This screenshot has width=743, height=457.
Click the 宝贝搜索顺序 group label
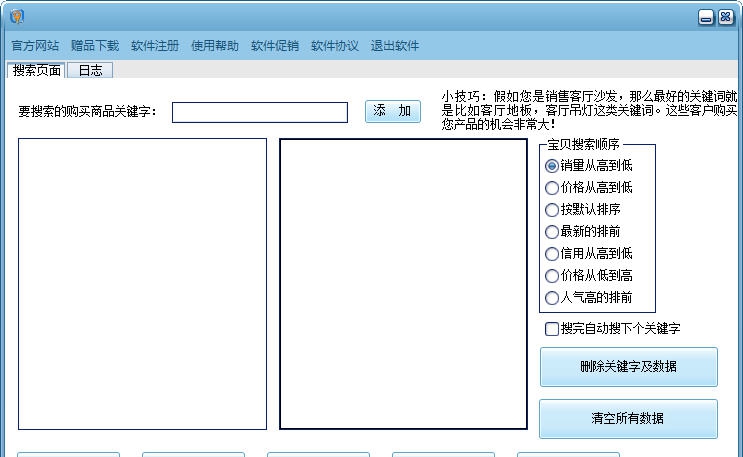(x=583, y=144)
